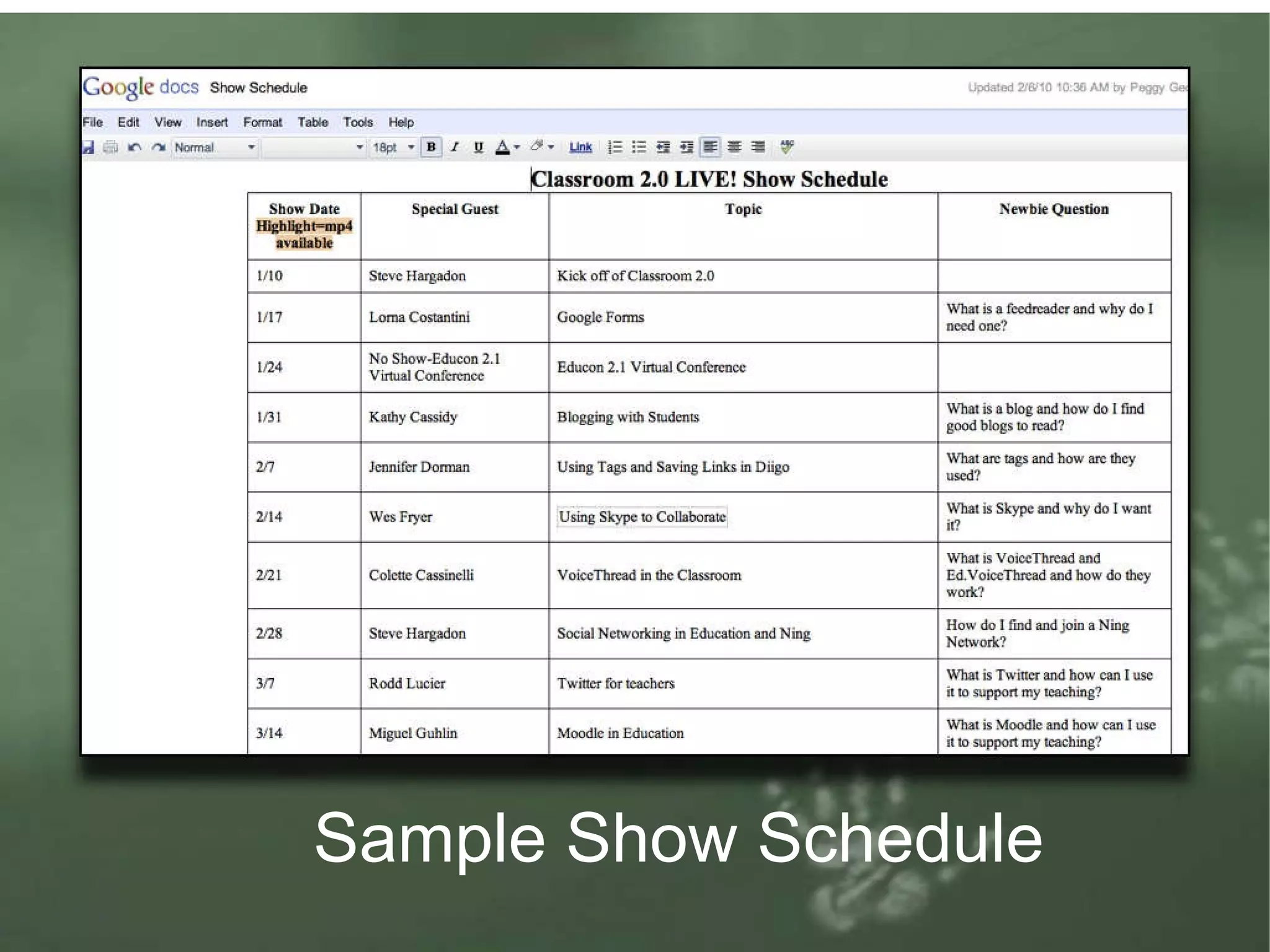Insert a bulleted list
1270x952 pixels.
pos(639,147)
